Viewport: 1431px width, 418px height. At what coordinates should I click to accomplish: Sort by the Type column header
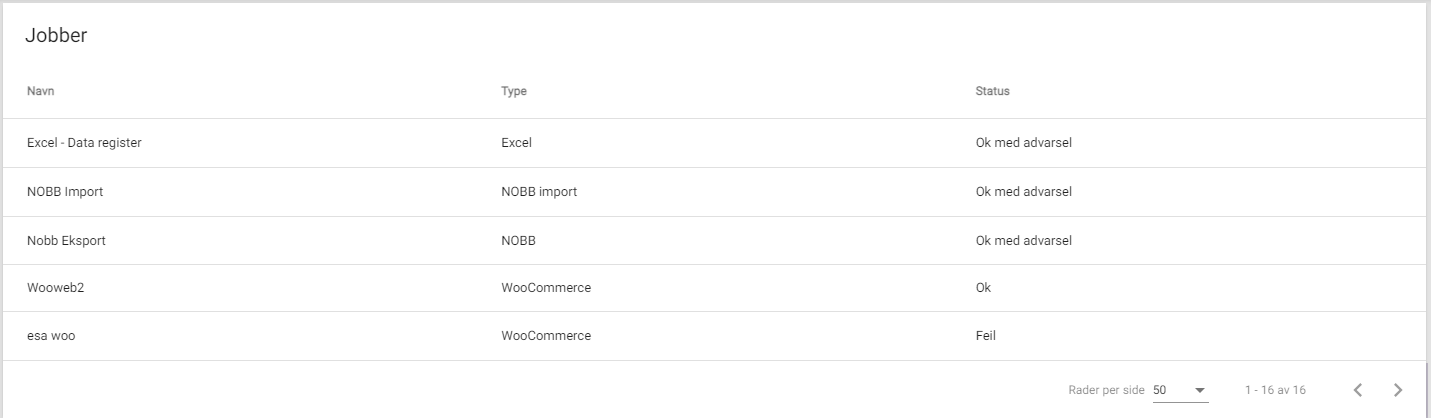(x=514, y=91)
